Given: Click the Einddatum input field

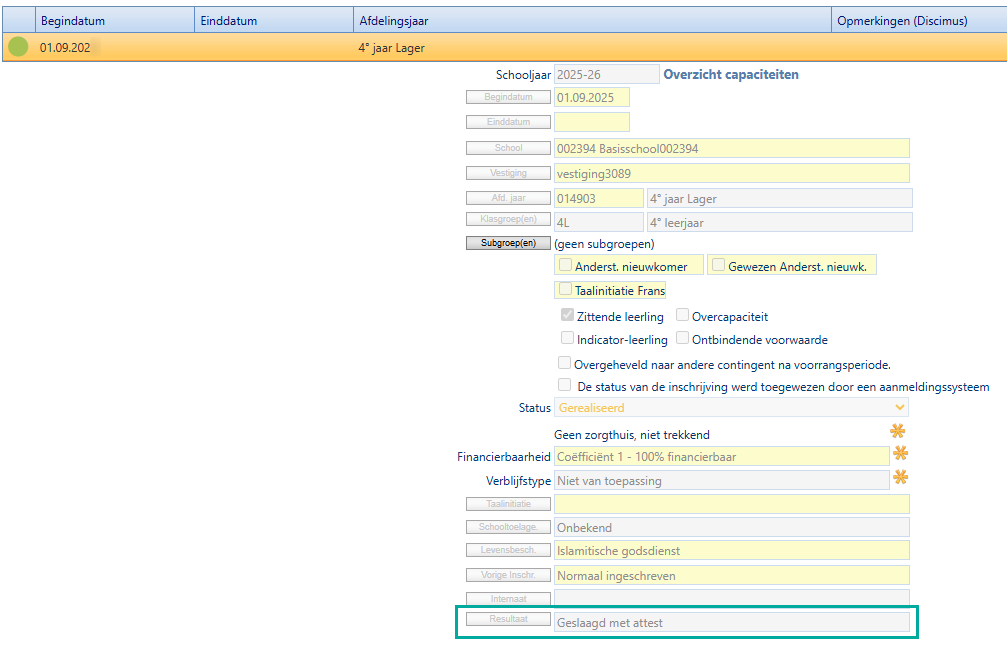Looking at the screenshot, I should coord(591,122).
